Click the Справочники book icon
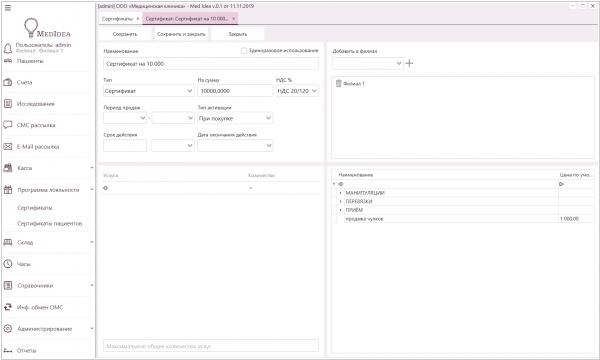Image resolution: width=600 pixels, height=360 pixels. pyautogui.click(x=8, y=285)
